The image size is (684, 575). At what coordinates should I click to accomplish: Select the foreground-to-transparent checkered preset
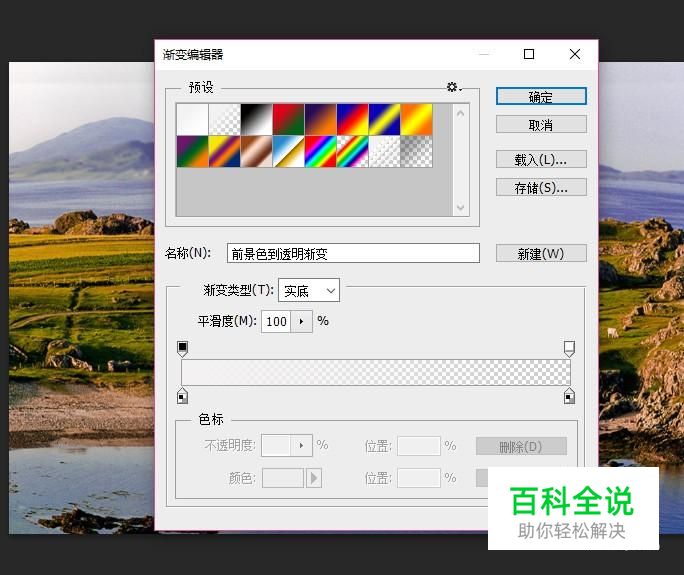click(x=225, y=119)
